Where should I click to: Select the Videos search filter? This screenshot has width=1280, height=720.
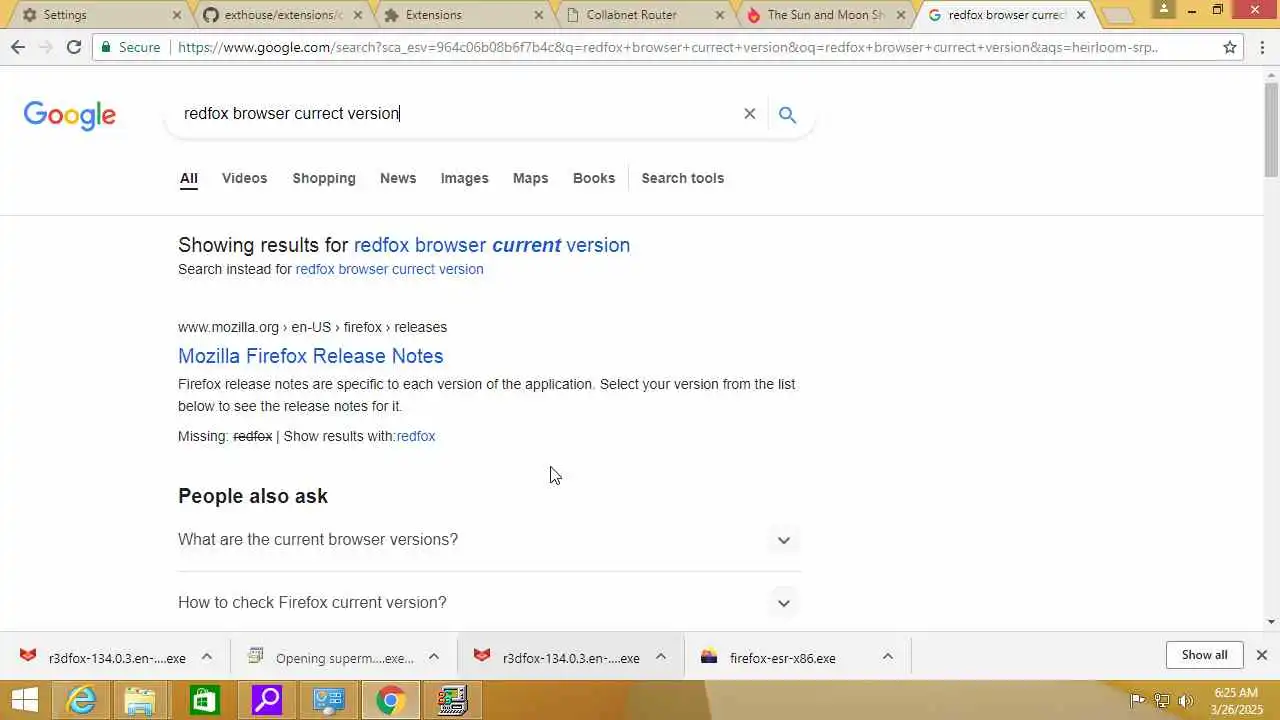coord(244,178)
